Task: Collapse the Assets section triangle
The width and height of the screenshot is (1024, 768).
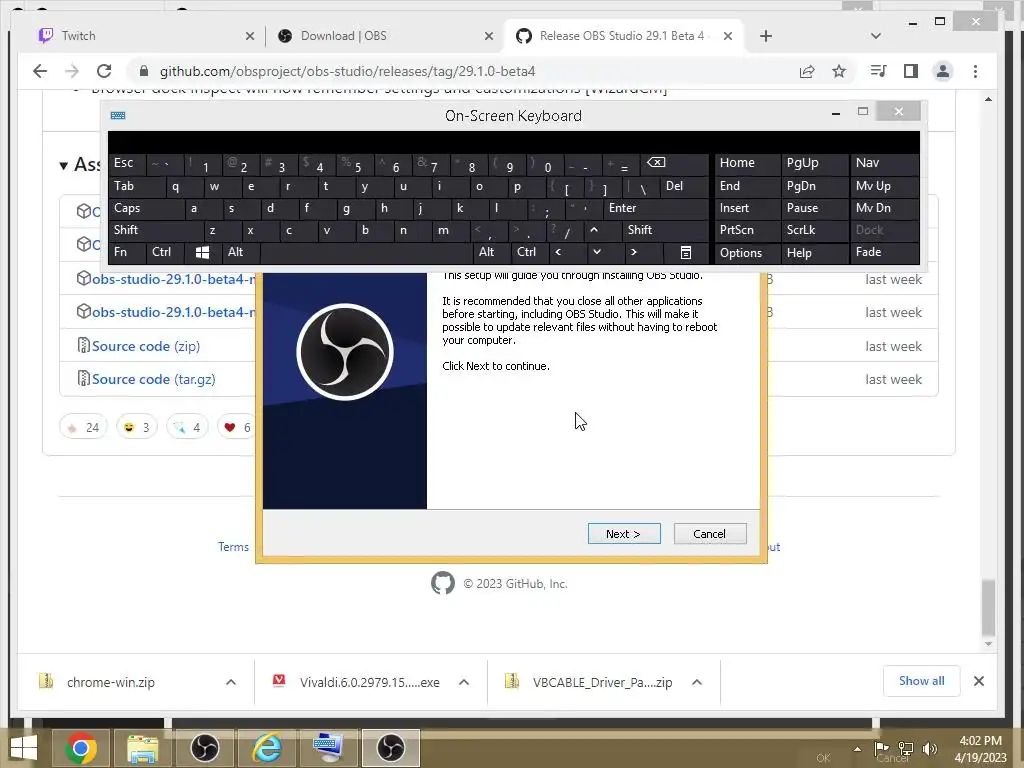Action: point(63,165)
